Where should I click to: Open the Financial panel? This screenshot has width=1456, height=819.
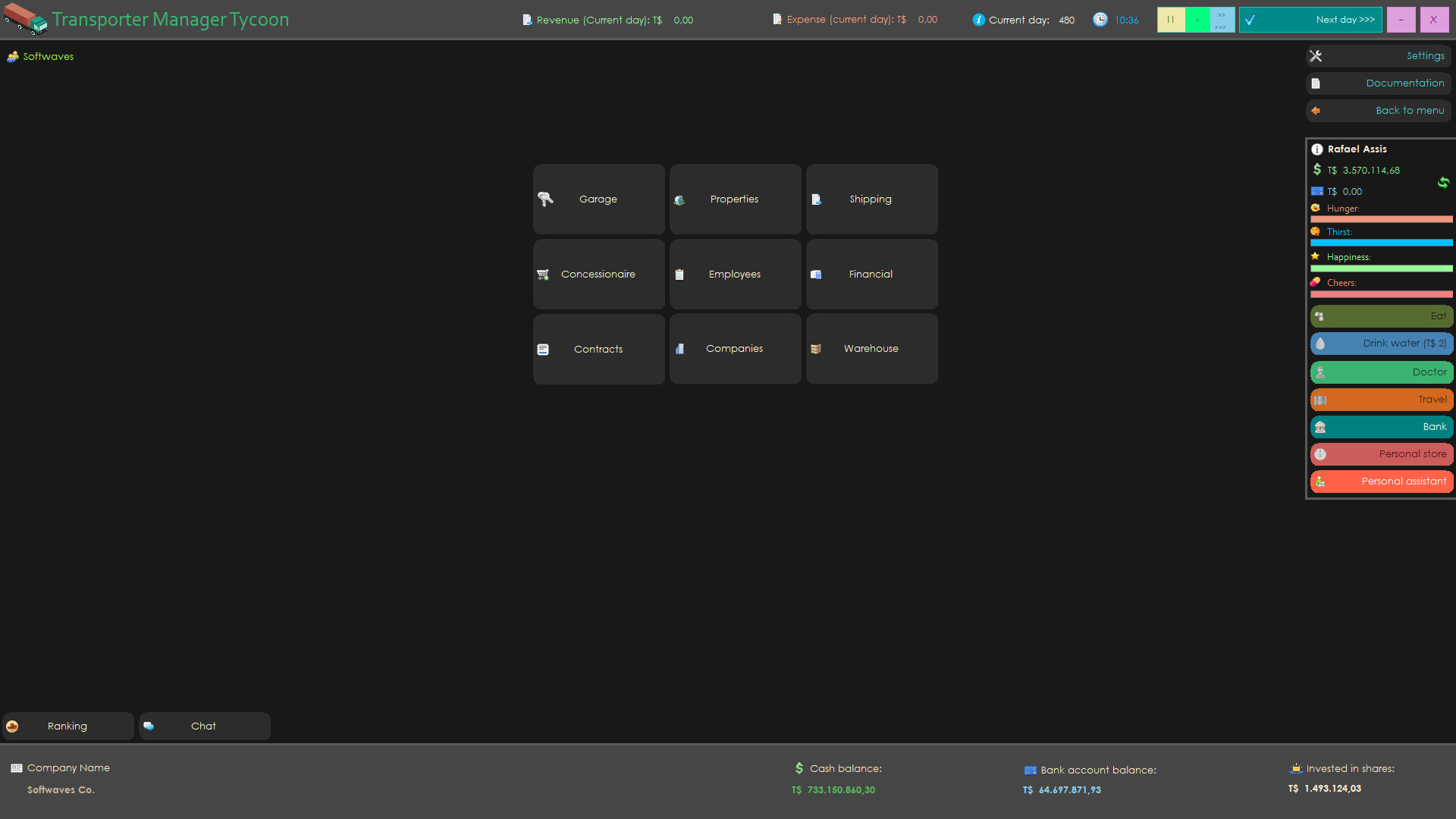click(x=871, y=274)
